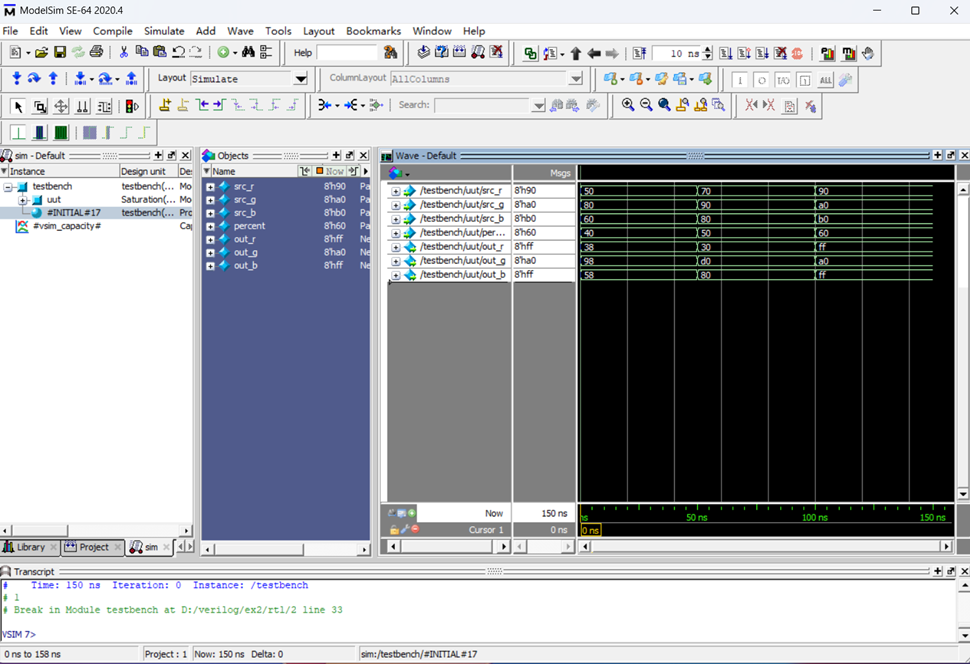This screenshot has width=970, height=664.
Task: Toggle the green event wave format button
Action: (x=61, y=132)
